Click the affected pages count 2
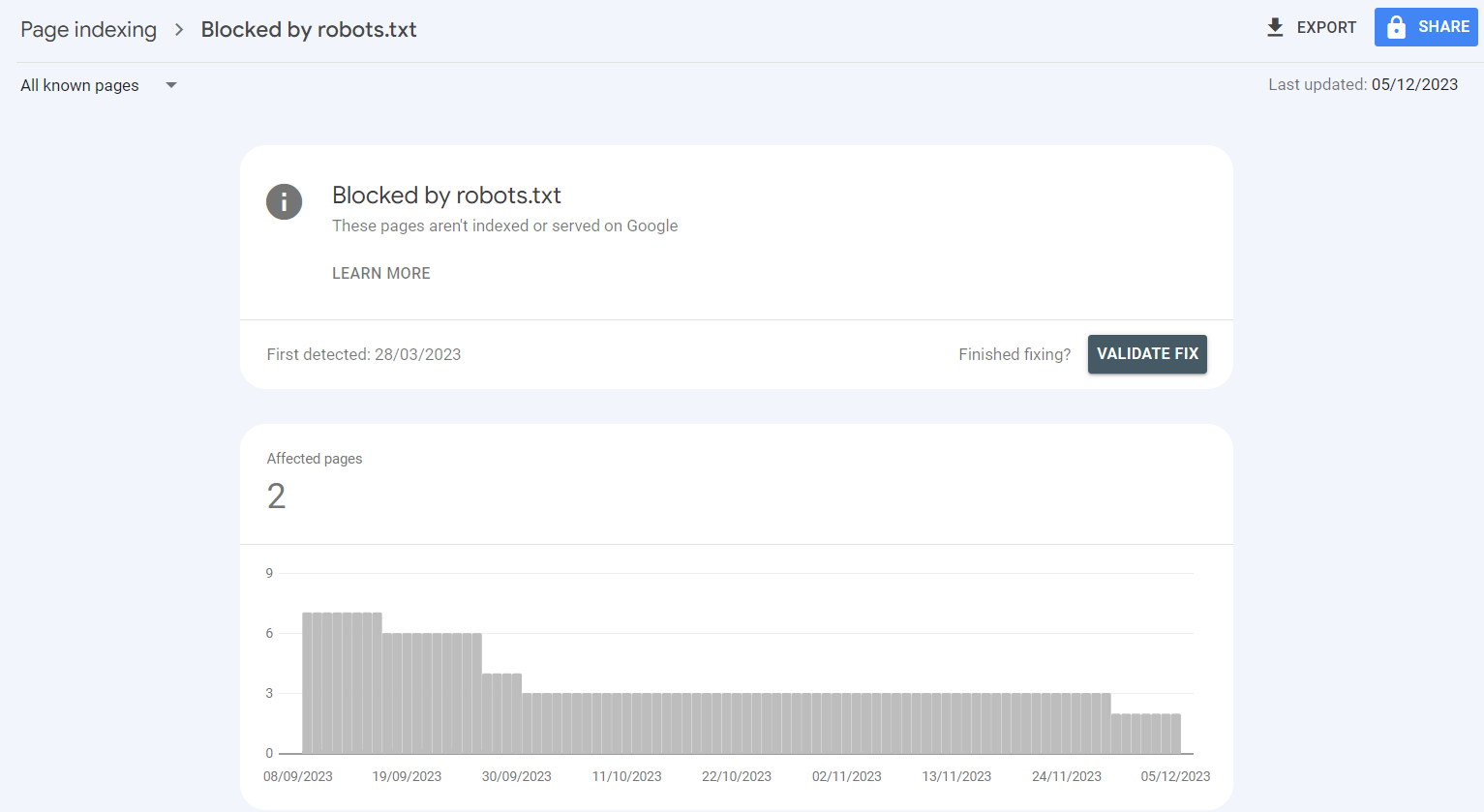1484x812 pixels. coord(276,496)
